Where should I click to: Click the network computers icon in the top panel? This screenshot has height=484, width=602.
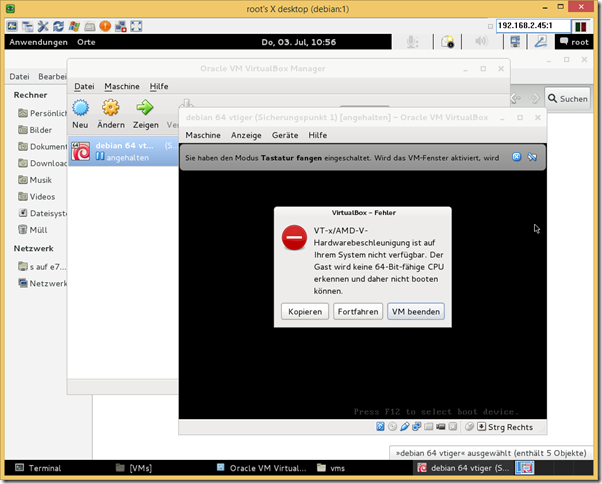tap(515, 41)
